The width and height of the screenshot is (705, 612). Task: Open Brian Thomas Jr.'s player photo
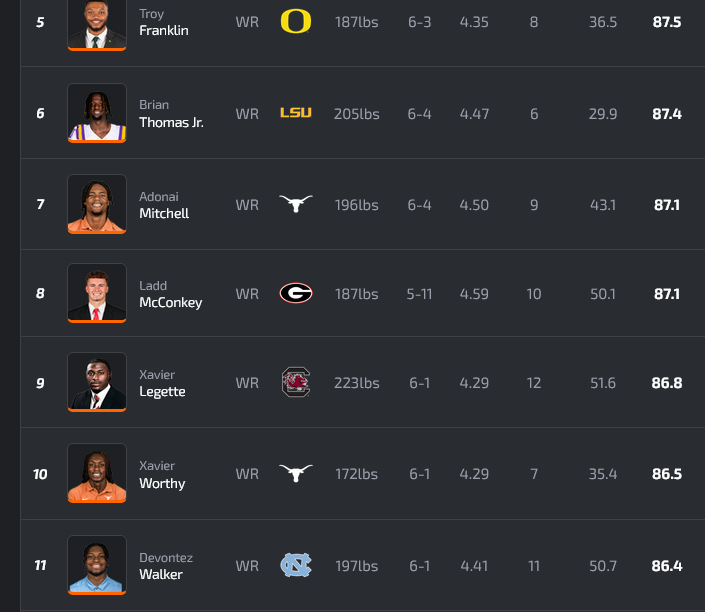click(x=97, y=113)
